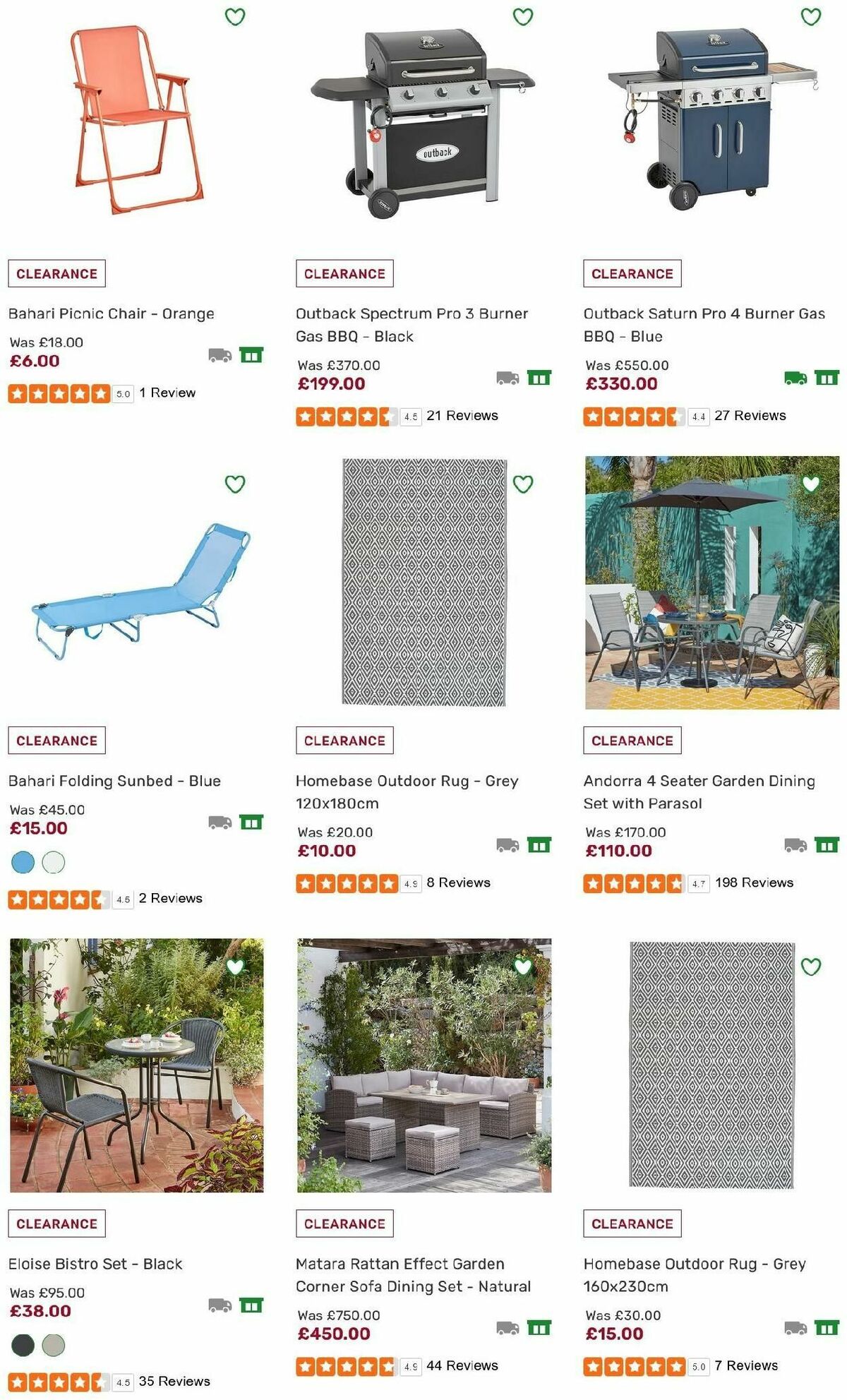Select the home delivery truck icon for the Bahari Folding Sunbed
The height and width of the screenshot is (1400, 847).
click(221, 823)
